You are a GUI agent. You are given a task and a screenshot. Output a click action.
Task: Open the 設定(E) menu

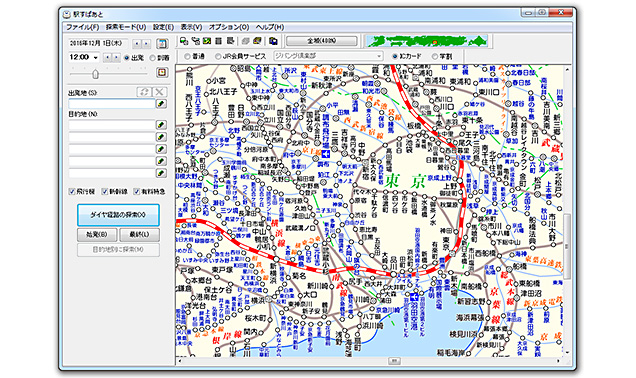coord(163,27)
